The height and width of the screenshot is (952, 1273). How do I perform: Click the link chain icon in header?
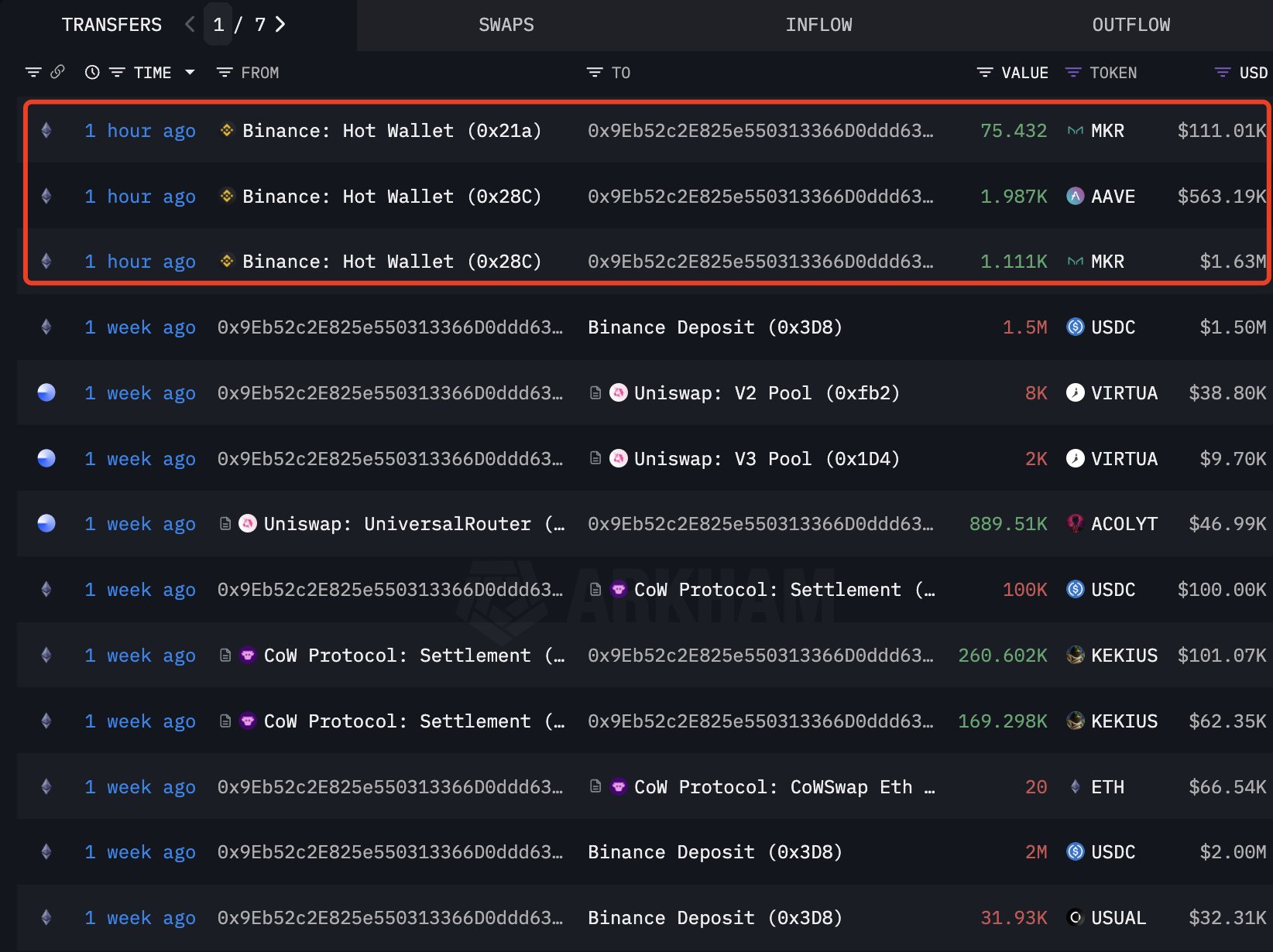(57, 72)
